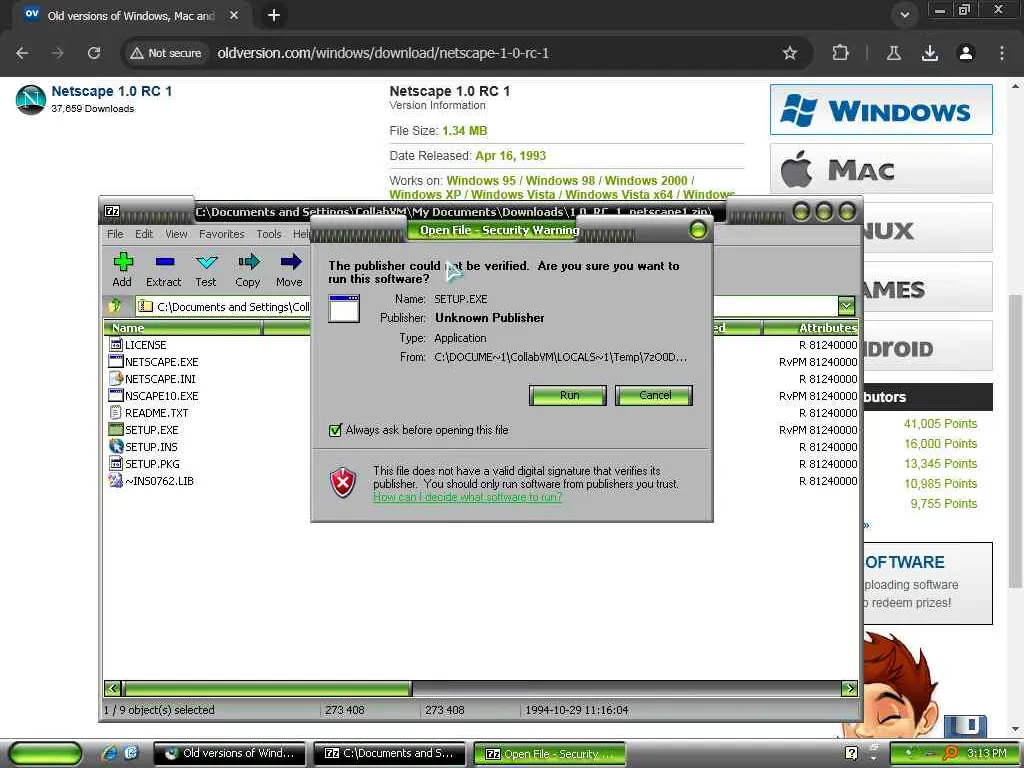Open a new Chrome tab

[x=274, y=15]
